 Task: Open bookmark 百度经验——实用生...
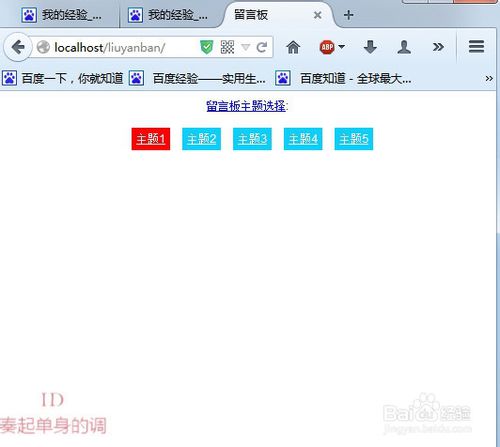tap(198, 79)
